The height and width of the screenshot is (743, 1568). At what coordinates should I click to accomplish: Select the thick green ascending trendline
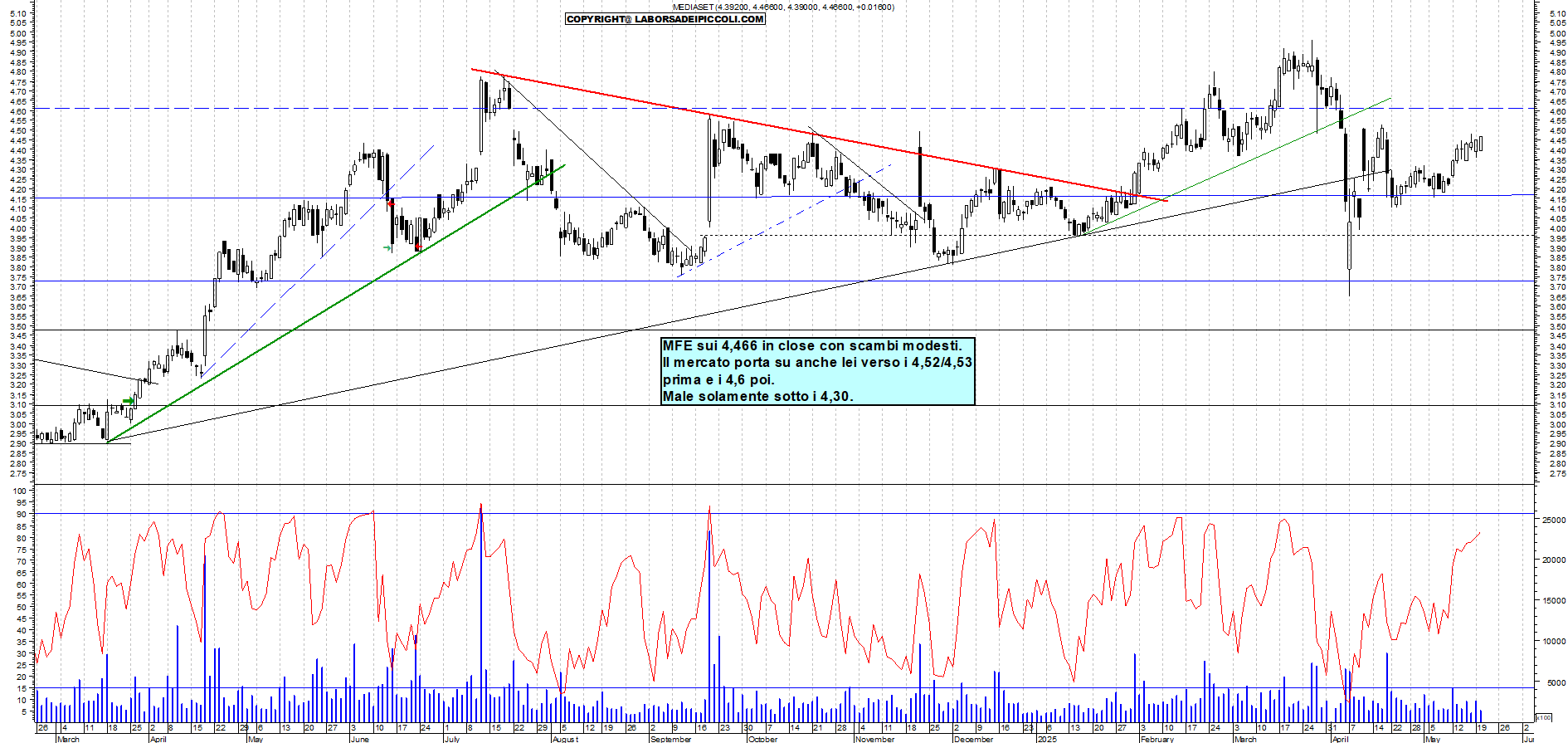point(336,303)
